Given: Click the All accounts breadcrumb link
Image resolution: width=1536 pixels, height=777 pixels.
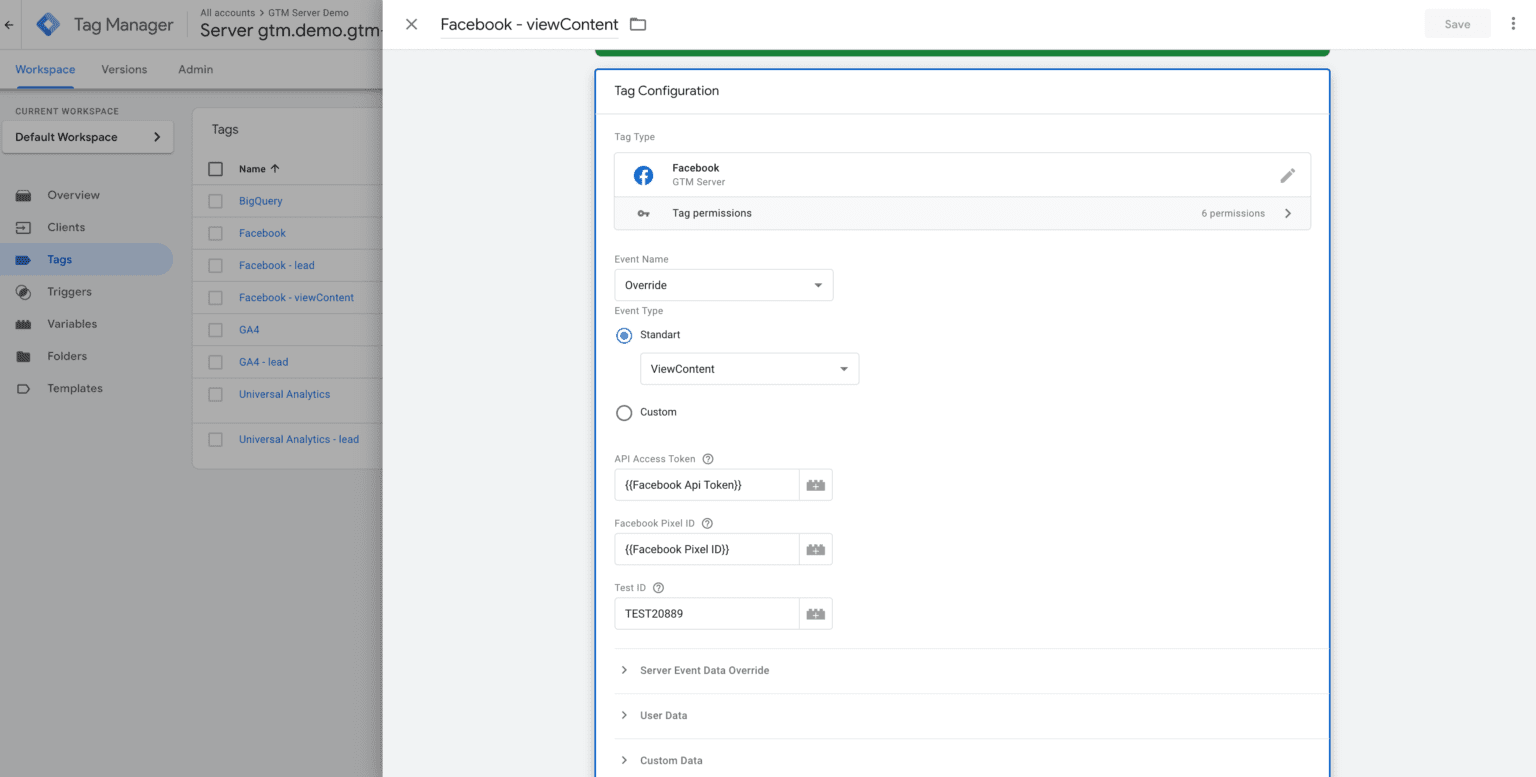Looking at the screenshot, I should [227, 13].
